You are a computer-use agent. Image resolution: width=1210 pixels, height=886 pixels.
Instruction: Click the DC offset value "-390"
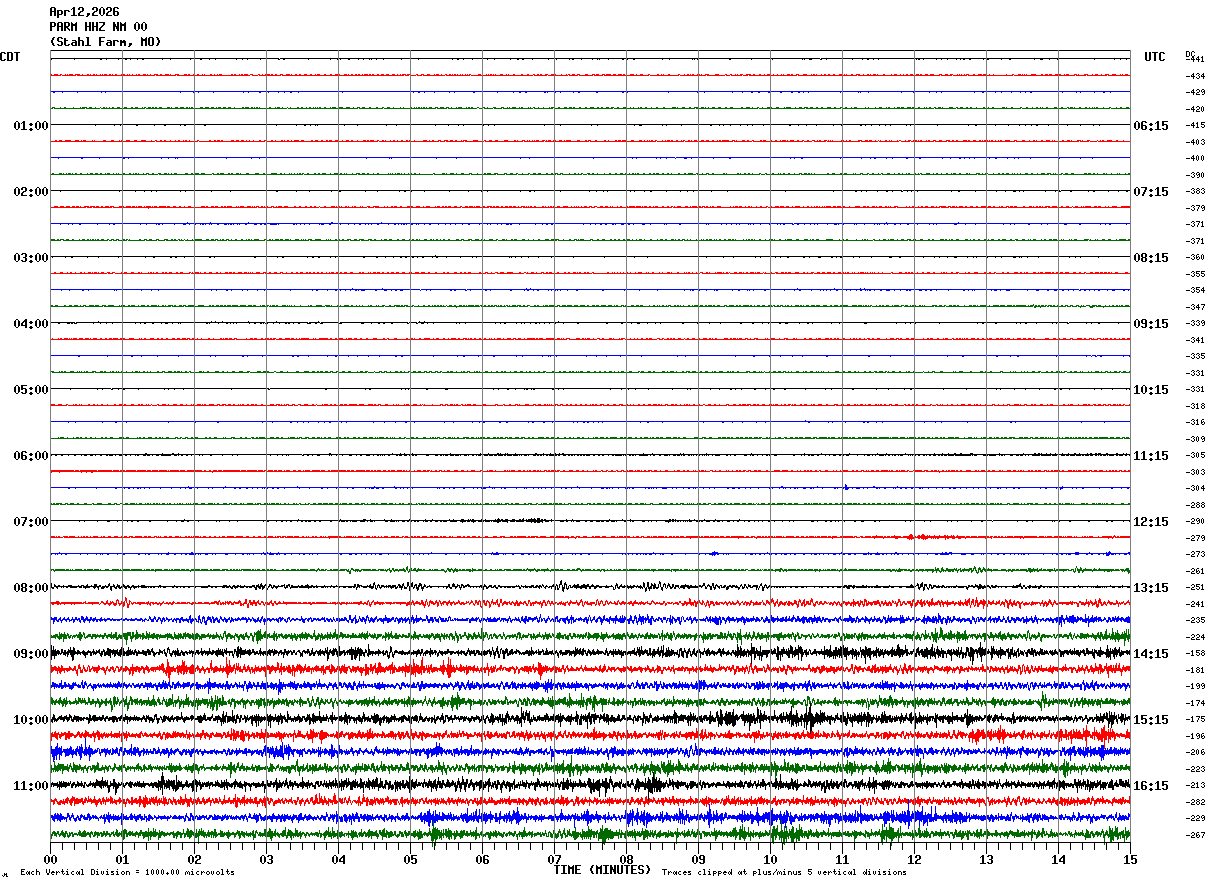click(x=1195, y=175)
